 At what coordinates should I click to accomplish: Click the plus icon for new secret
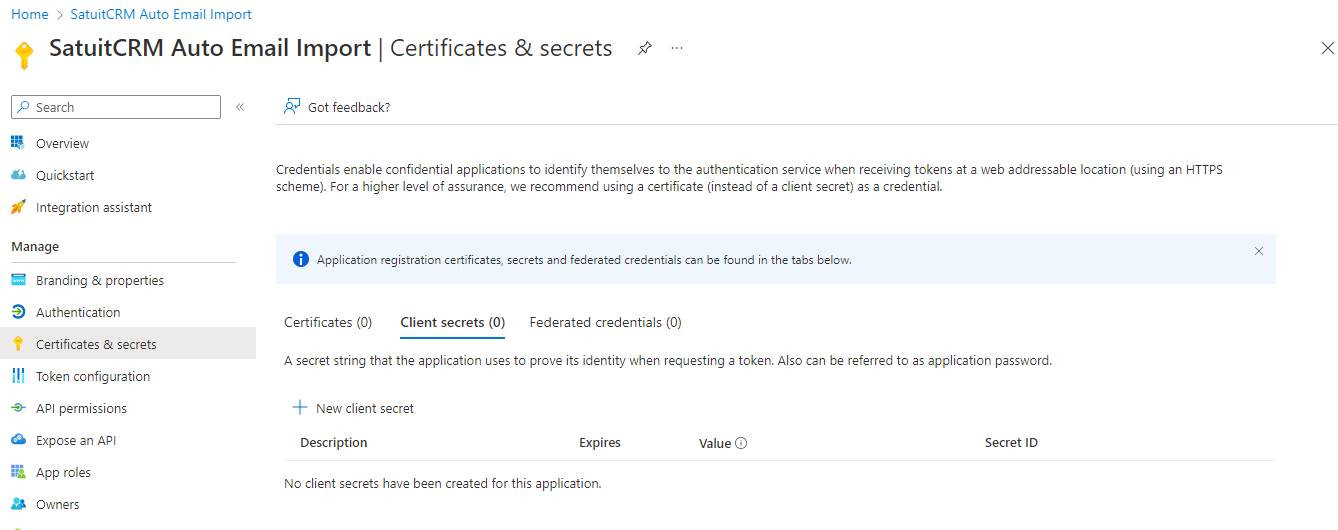299,408
